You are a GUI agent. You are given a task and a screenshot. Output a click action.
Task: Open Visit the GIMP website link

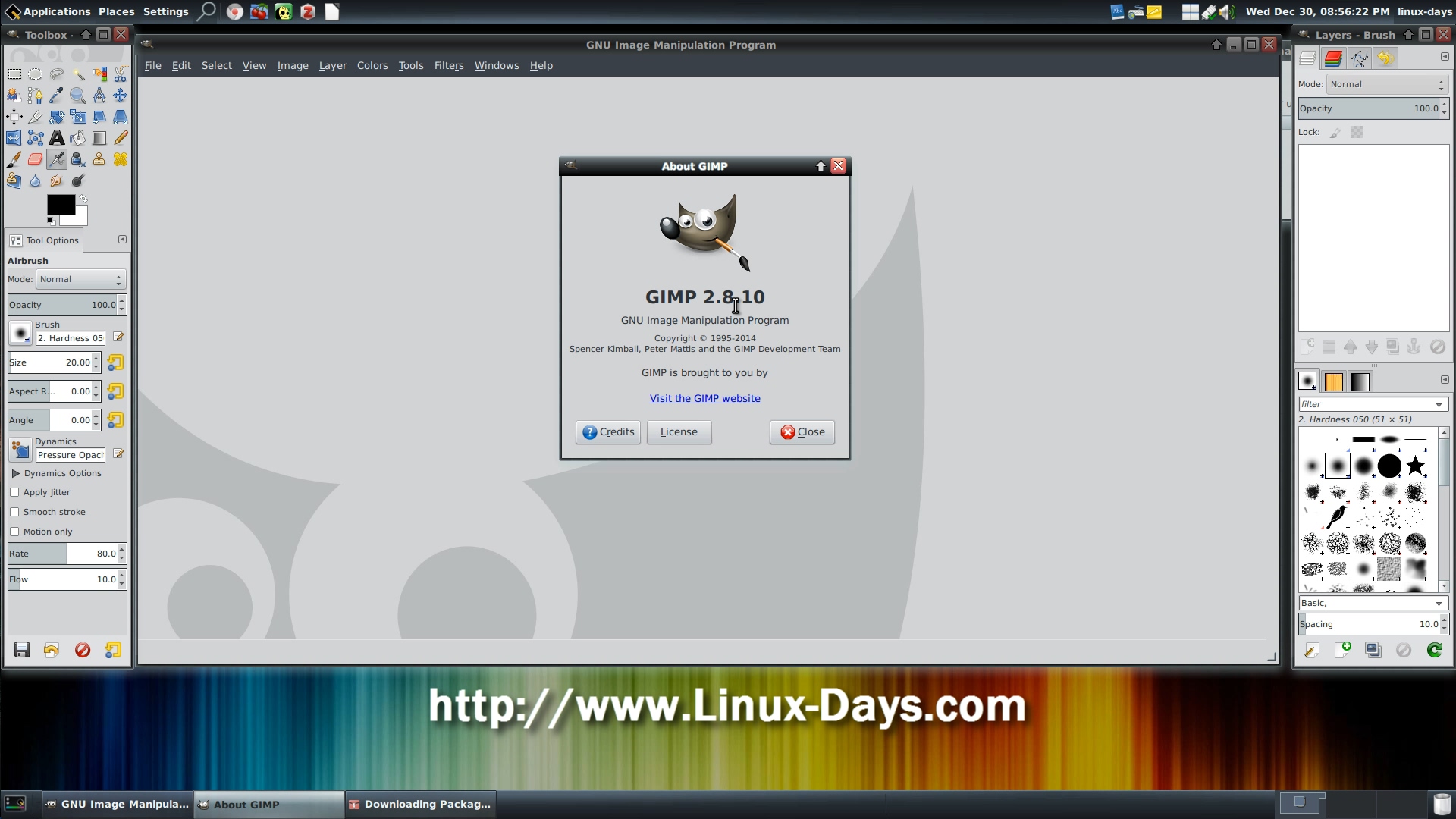(x=704, y=399)
